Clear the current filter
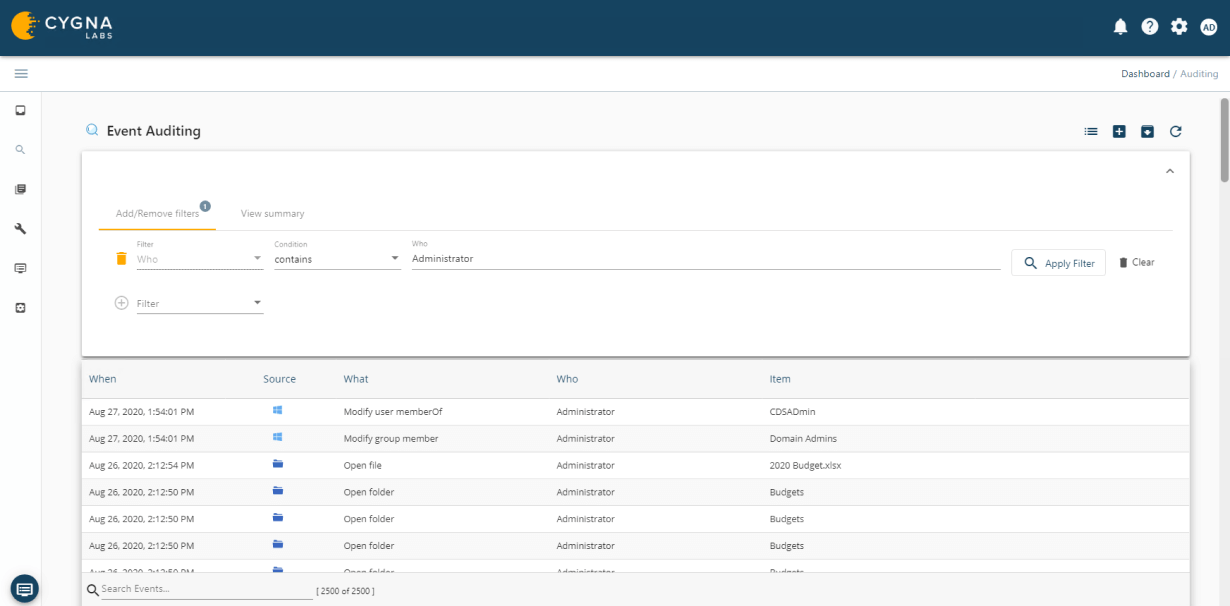Image resolution: width=1230 pixels, height=606 pixels. pos(1136,262)
